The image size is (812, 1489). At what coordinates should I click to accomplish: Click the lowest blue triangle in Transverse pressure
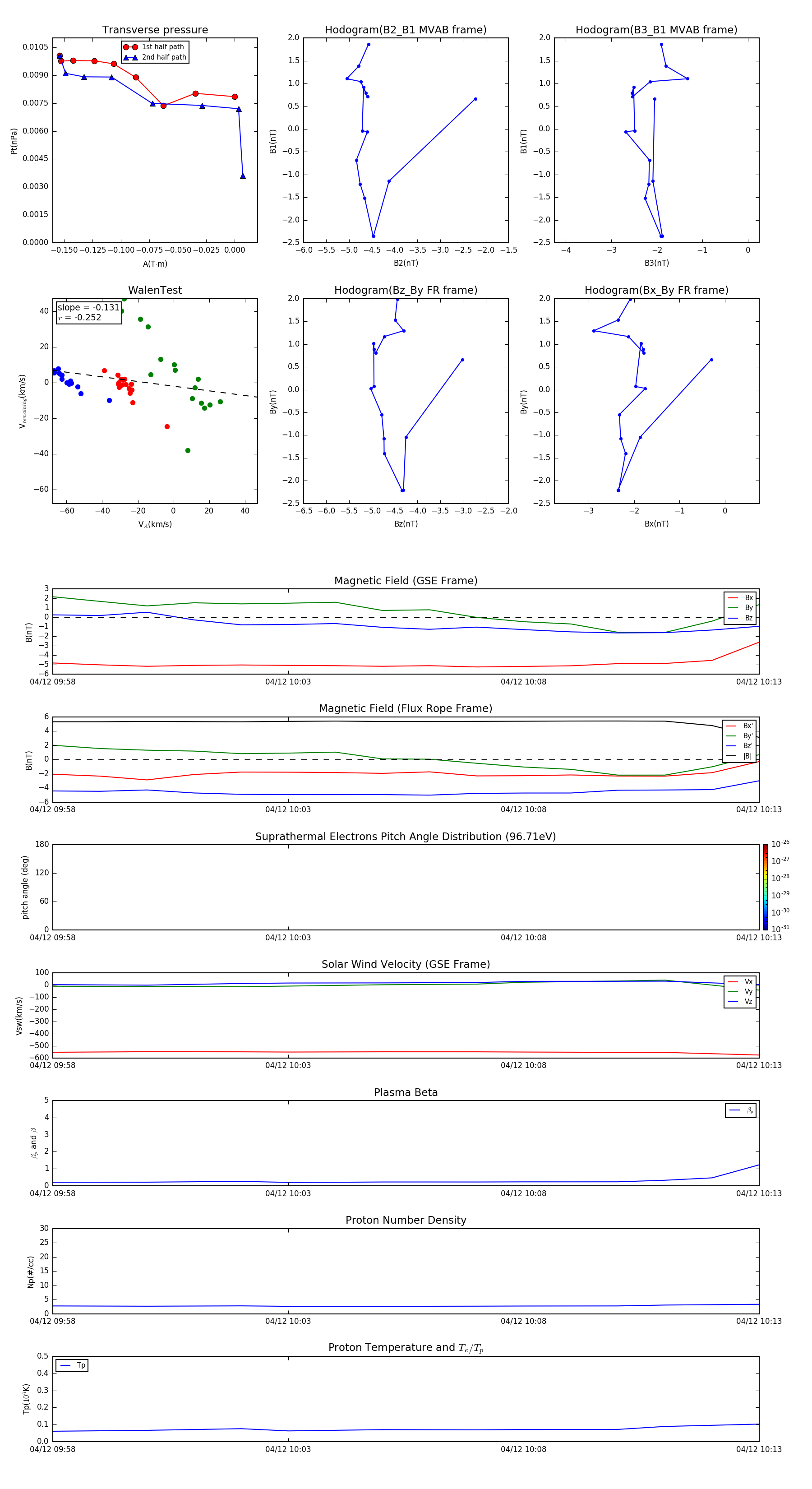coord(243,176)
